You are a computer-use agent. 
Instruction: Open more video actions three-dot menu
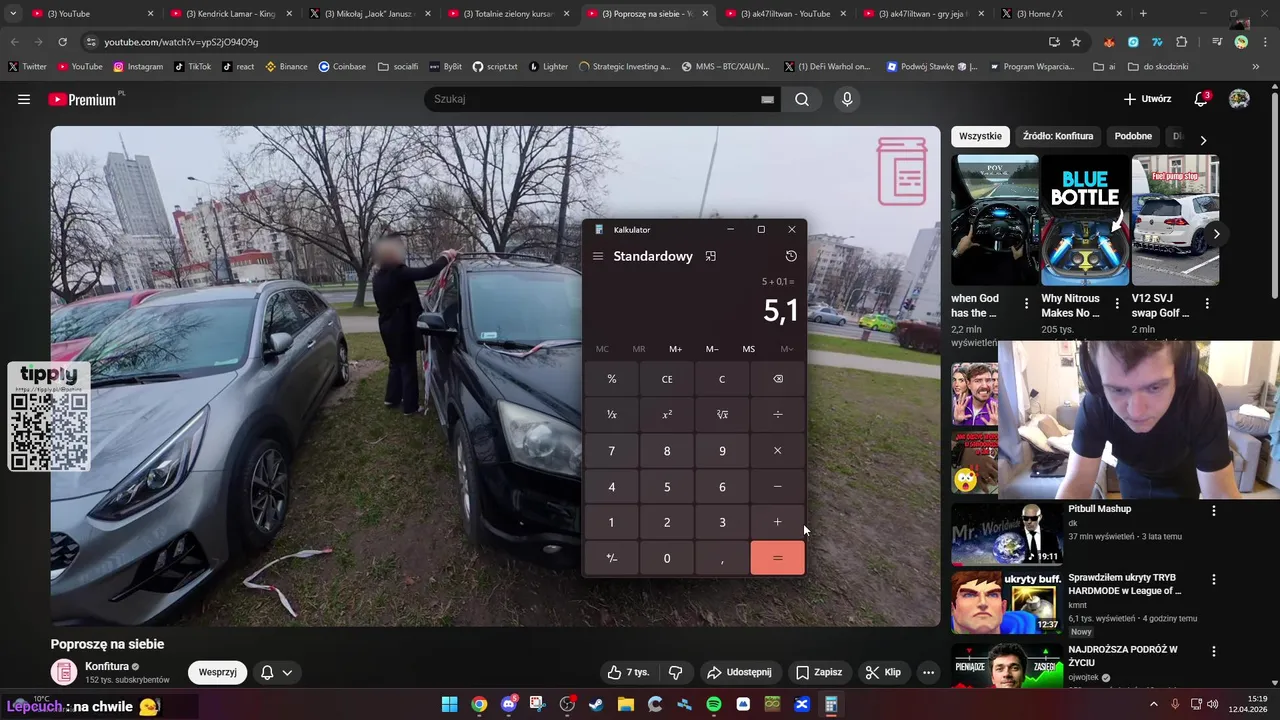coord(928,672)
